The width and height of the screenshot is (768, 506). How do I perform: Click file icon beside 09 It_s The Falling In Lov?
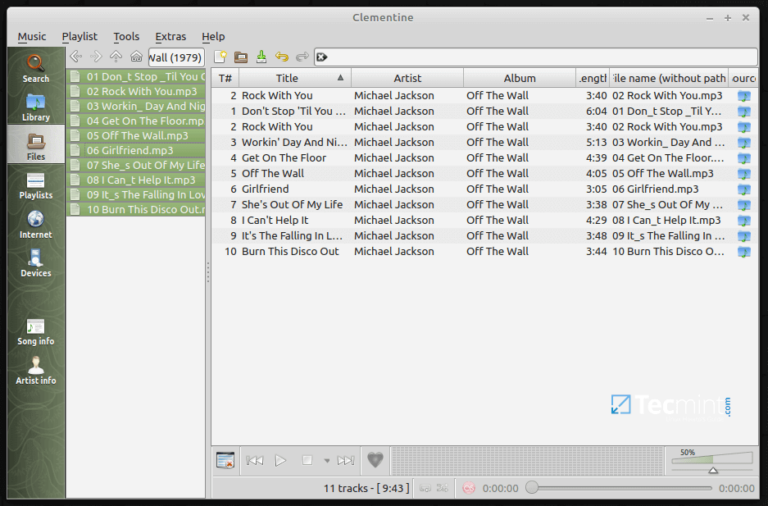click(x=75, y=194)
